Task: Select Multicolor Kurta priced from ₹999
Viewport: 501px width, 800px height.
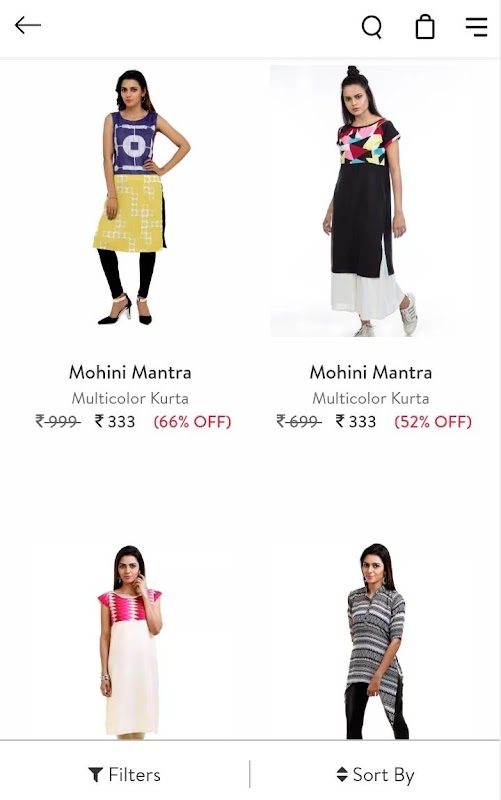Action: coord(130,398)
